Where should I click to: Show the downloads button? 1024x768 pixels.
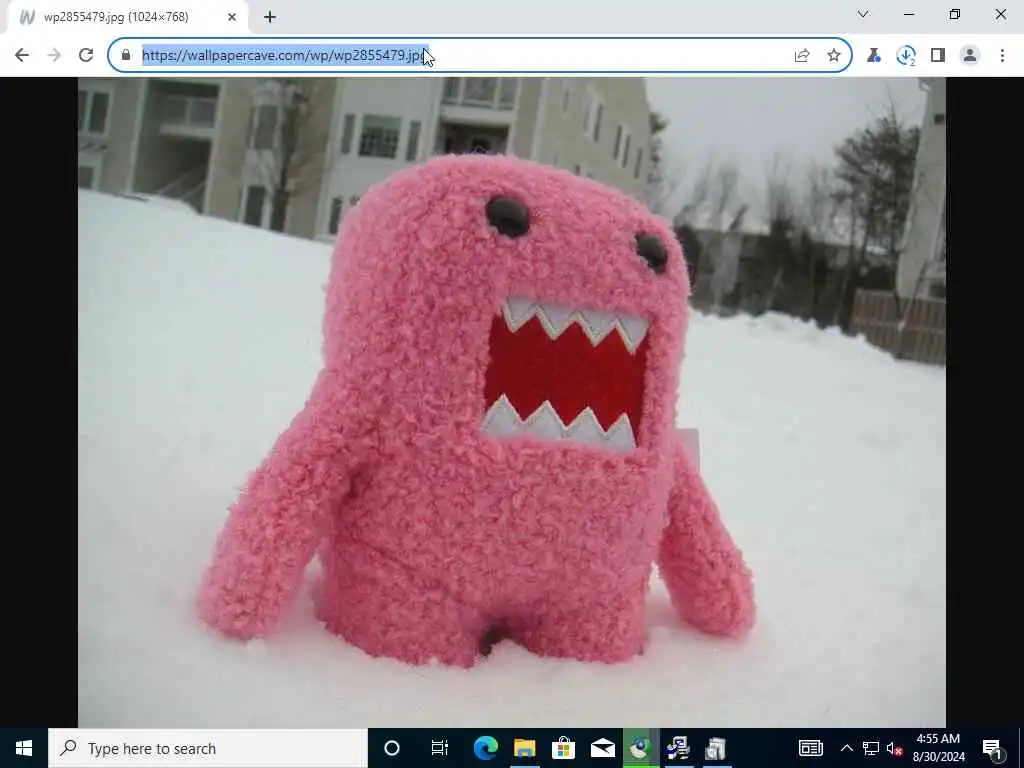906,56
